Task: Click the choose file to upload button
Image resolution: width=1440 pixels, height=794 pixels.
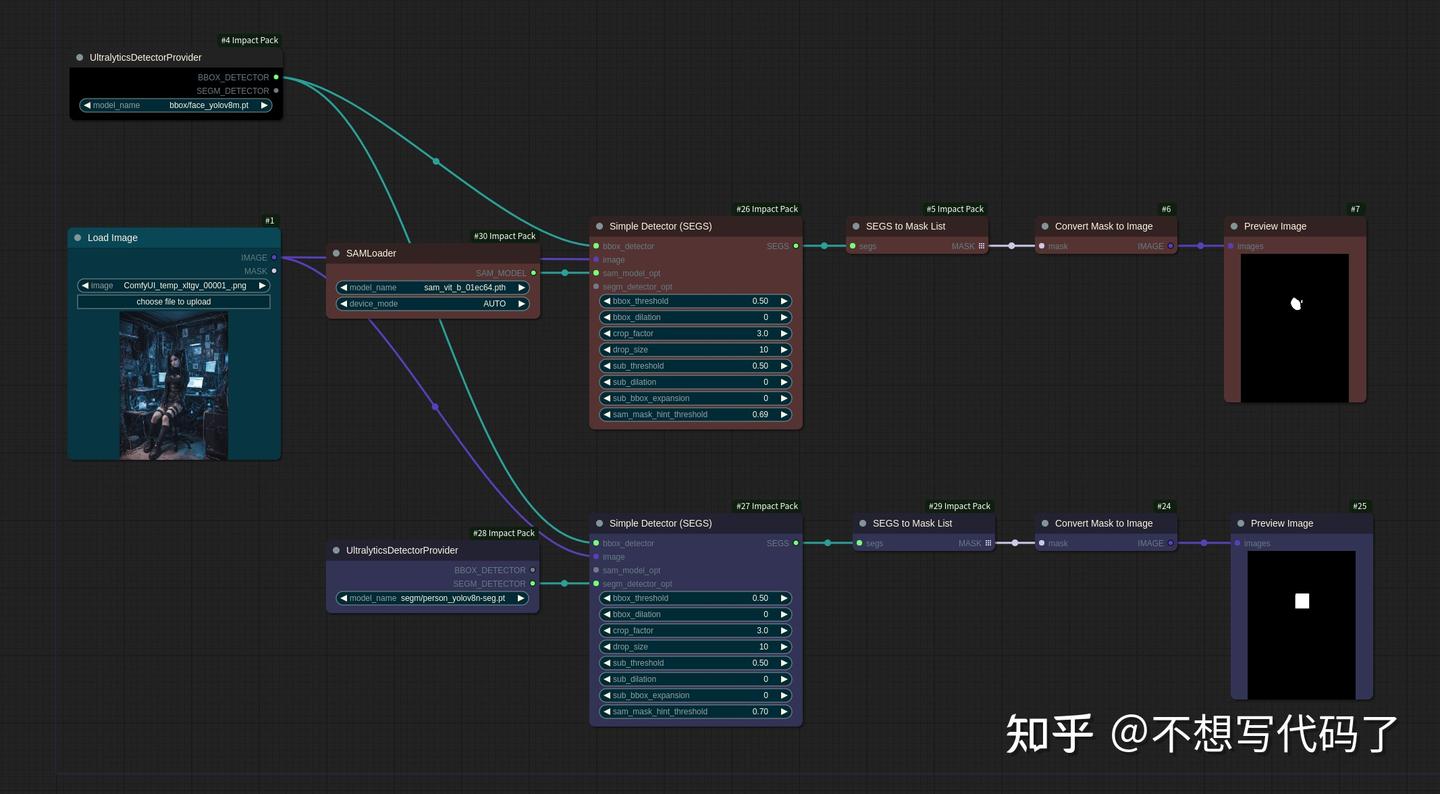Action: (x=173, y=301)
